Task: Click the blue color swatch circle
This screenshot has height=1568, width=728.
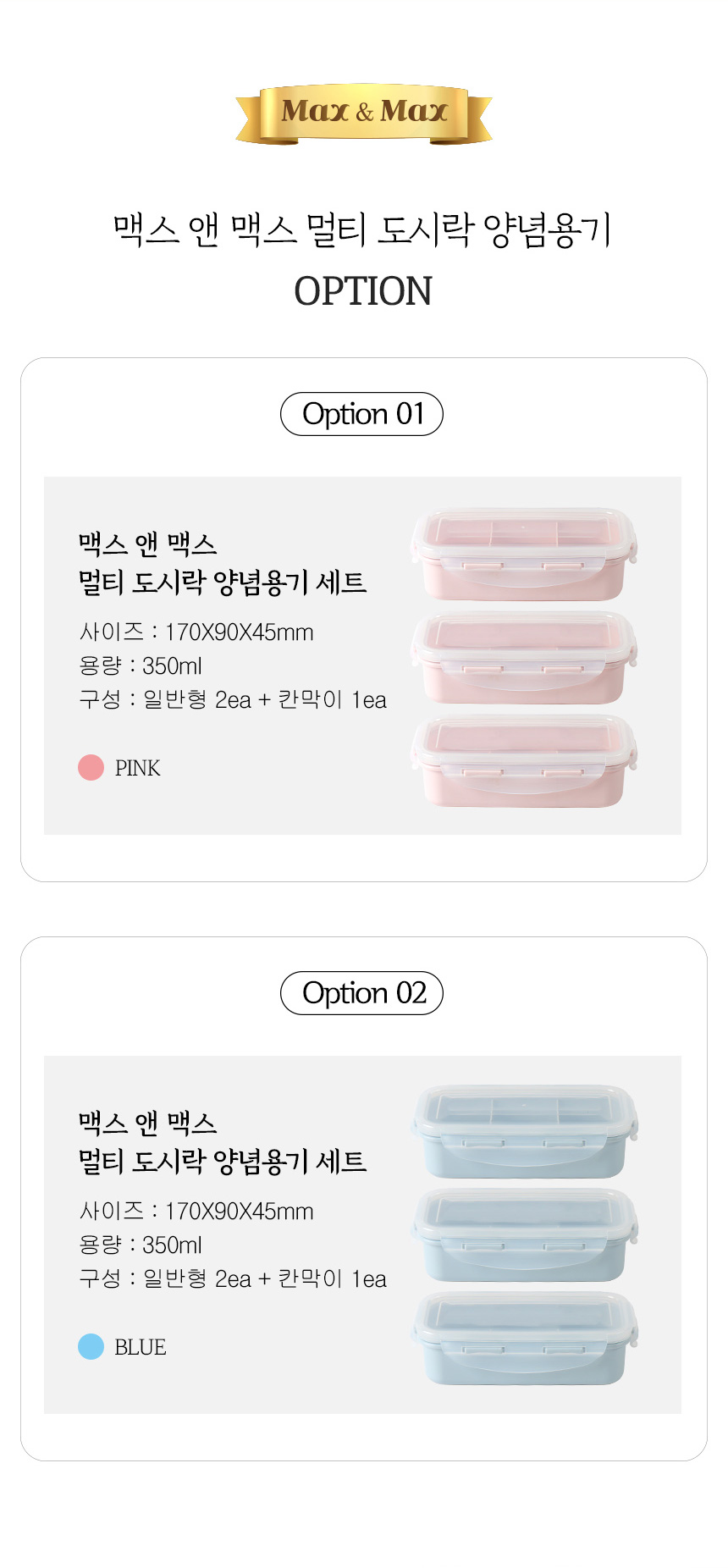Action: 91,1347
